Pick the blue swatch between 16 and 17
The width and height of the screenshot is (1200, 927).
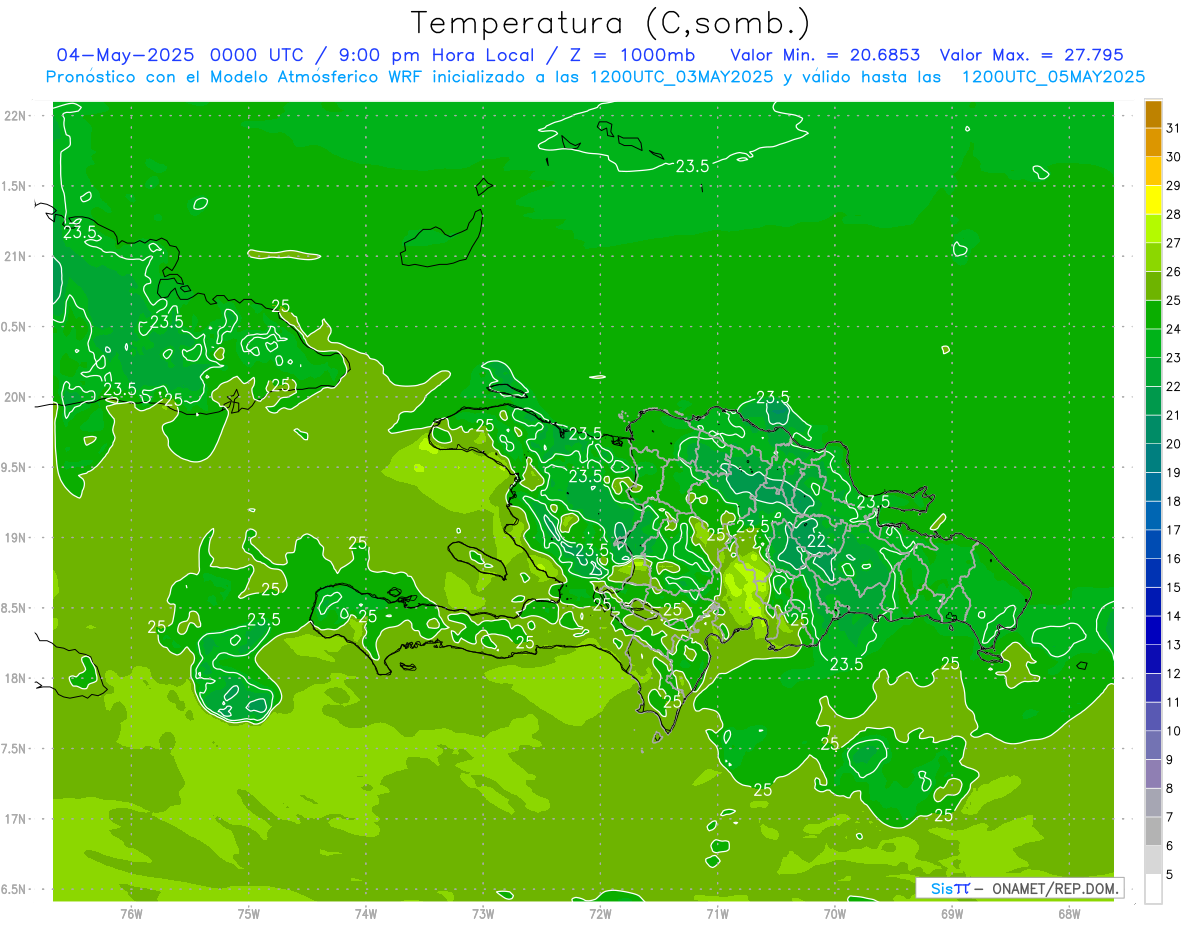tap(1153, 545)
